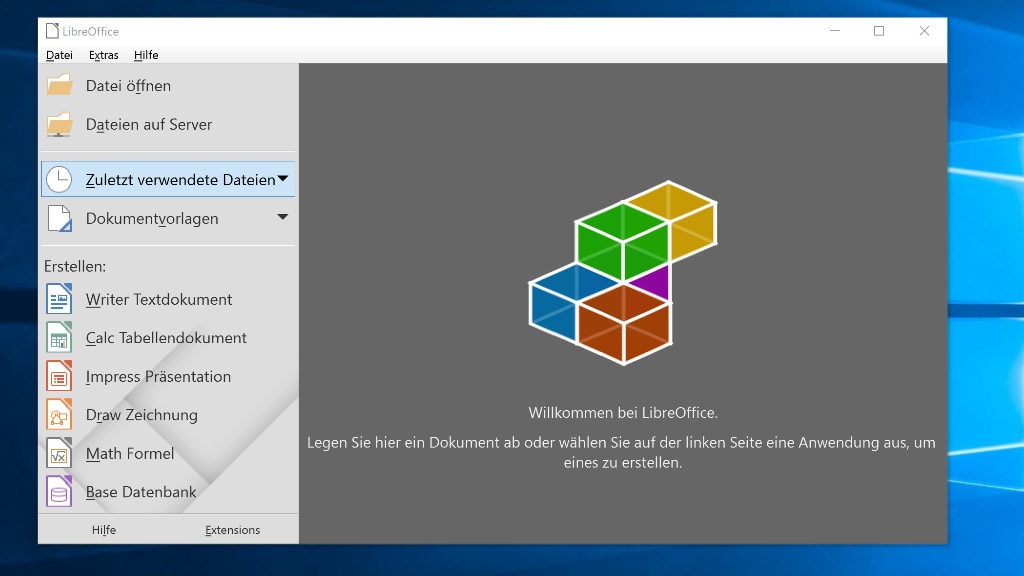Open the Datei menu
Viewport: 1024px width, 576px height.
(59, 55)
